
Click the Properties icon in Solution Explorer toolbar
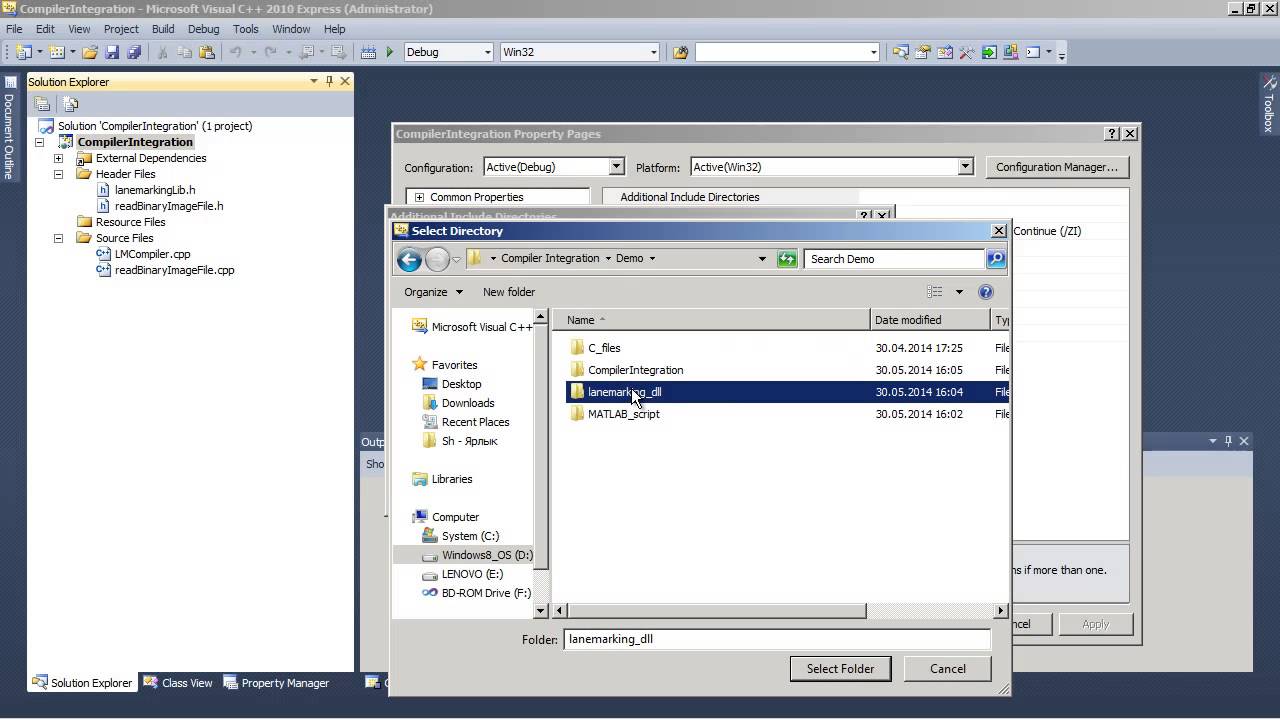(42, 104)
